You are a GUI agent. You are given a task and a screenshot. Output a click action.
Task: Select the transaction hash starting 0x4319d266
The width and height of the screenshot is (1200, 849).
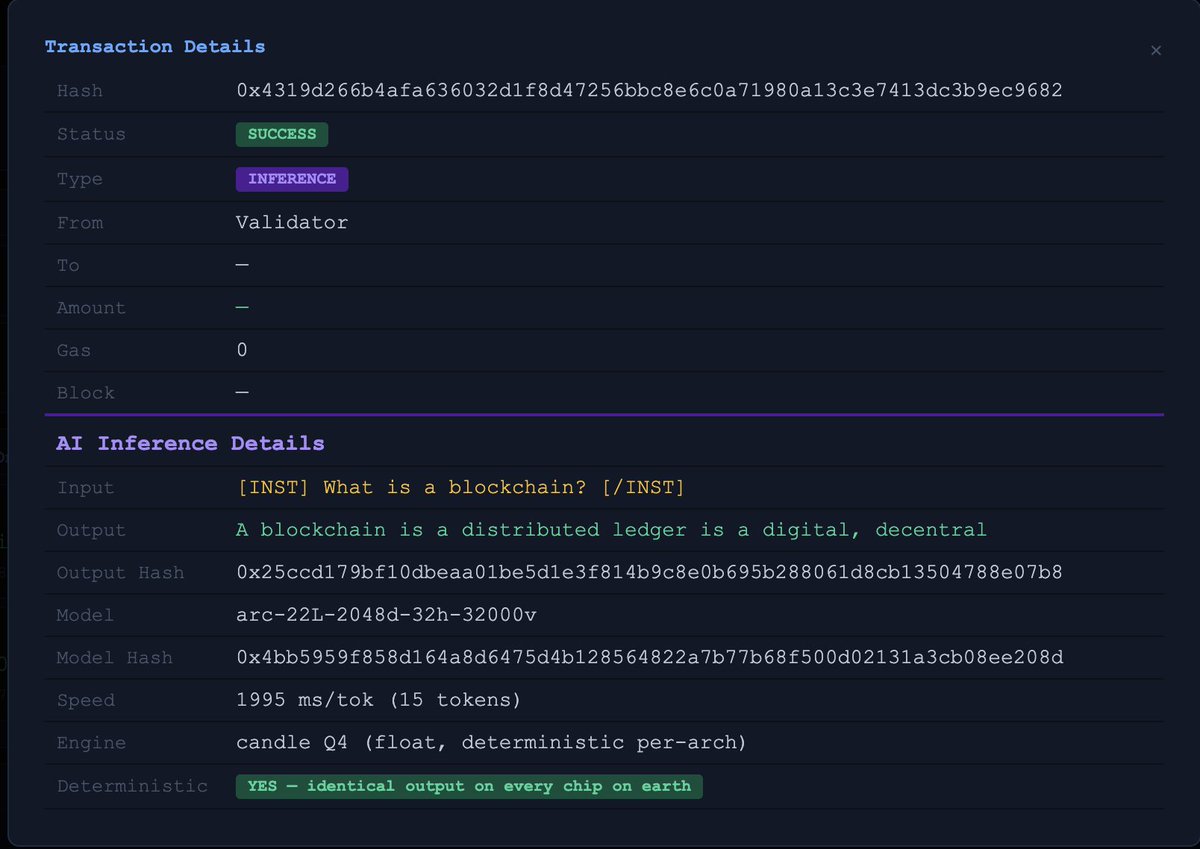point(649,90)
